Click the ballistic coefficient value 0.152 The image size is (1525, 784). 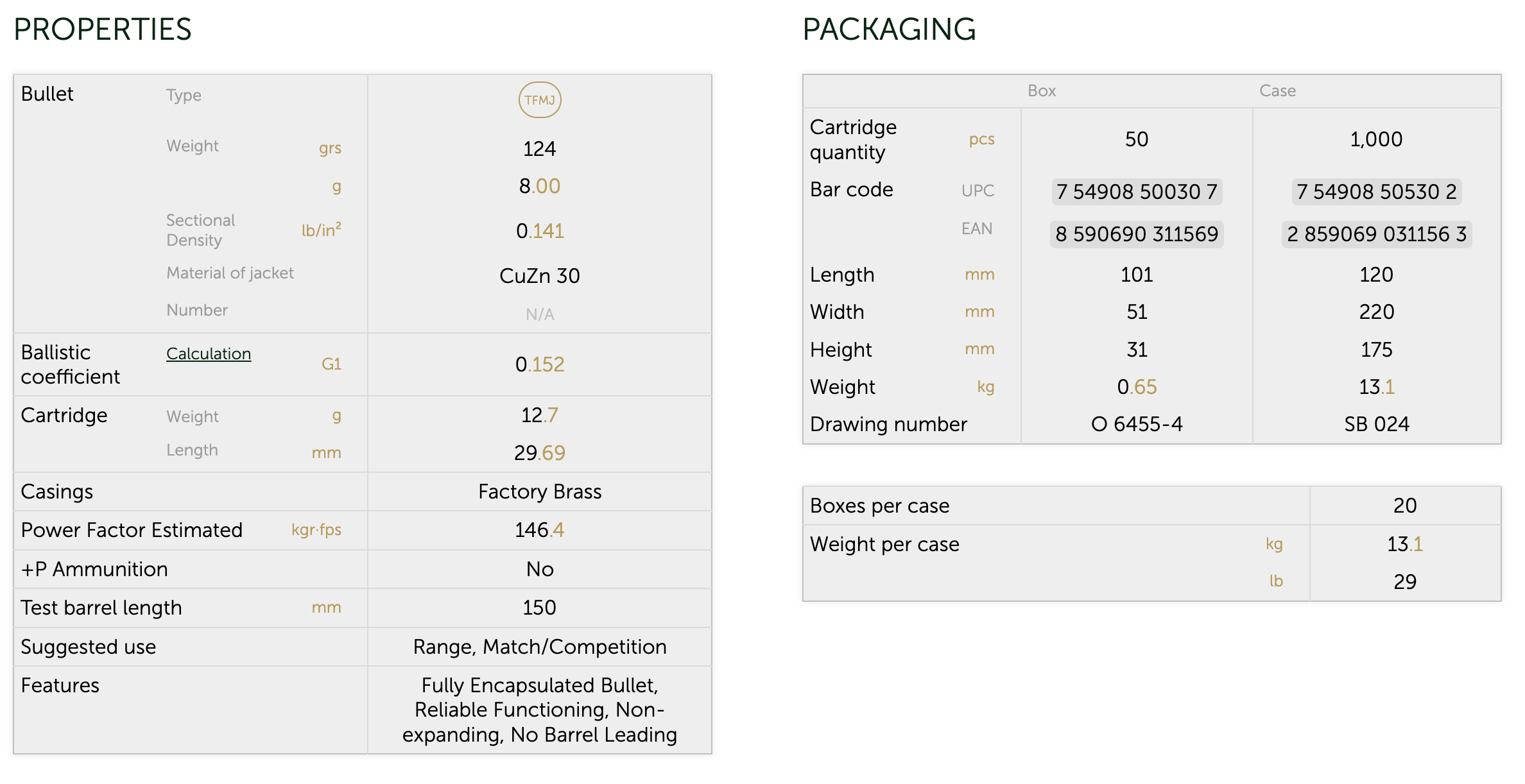click(x=539, y=364)
